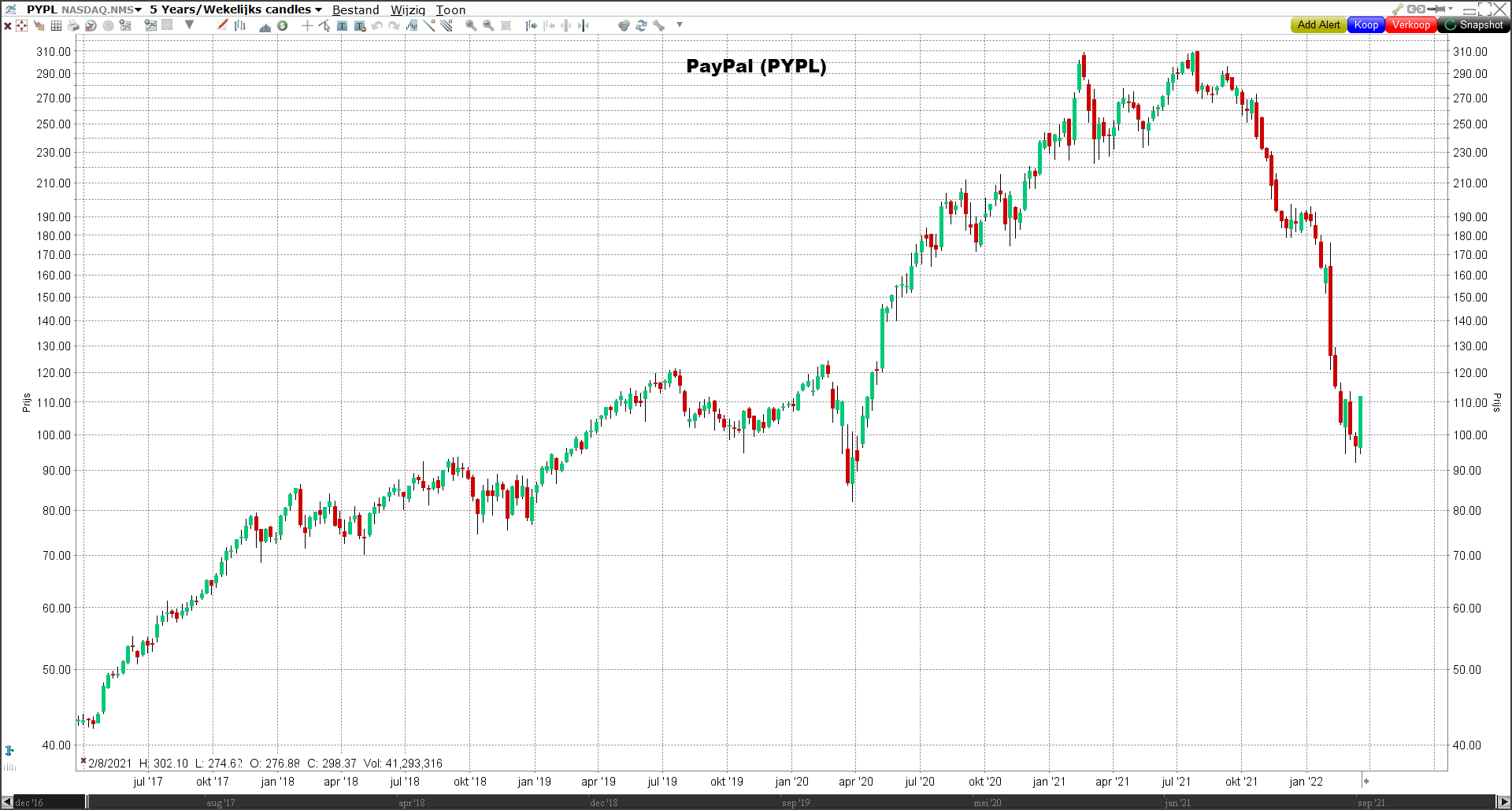Click the chart with pencil edit icon

click(x=150, y=25)
